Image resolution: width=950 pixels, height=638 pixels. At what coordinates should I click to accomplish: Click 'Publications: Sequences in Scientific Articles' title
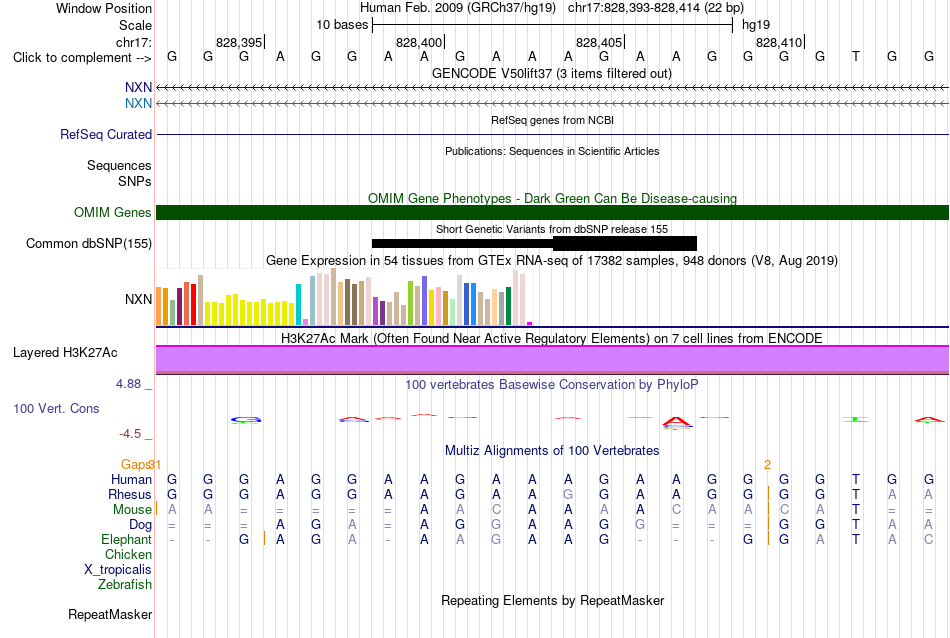552,151
